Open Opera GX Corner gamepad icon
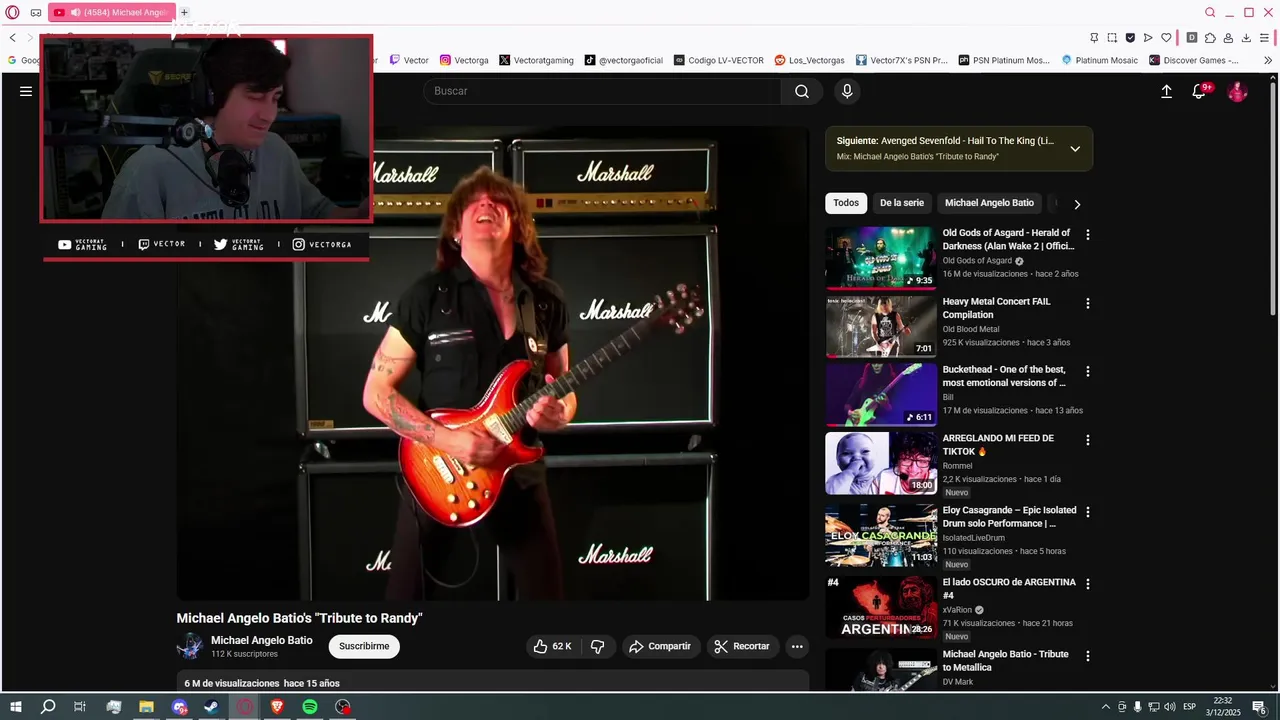 coord(36,13)
